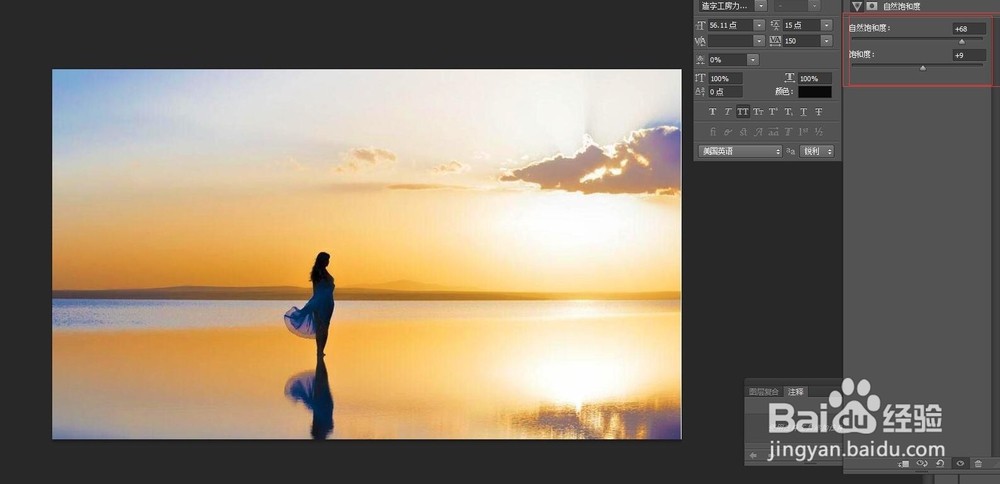Switch to the 图层复合 tab
Image resolution: width=1000 pixels, height=484 pixels.
tap(764, 392)
